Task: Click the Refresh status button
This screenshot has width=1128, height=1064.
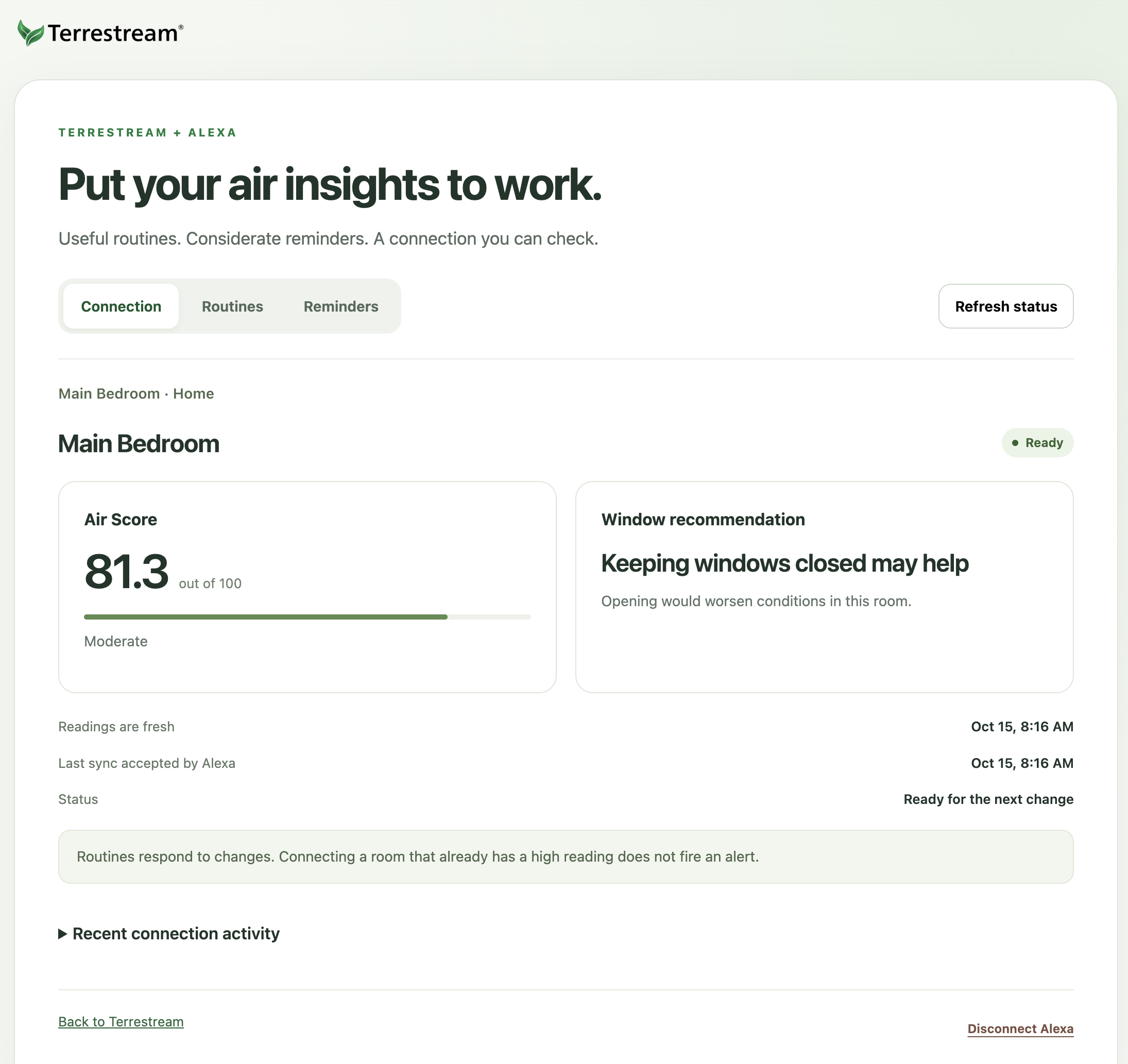Action: (1005, 306)
